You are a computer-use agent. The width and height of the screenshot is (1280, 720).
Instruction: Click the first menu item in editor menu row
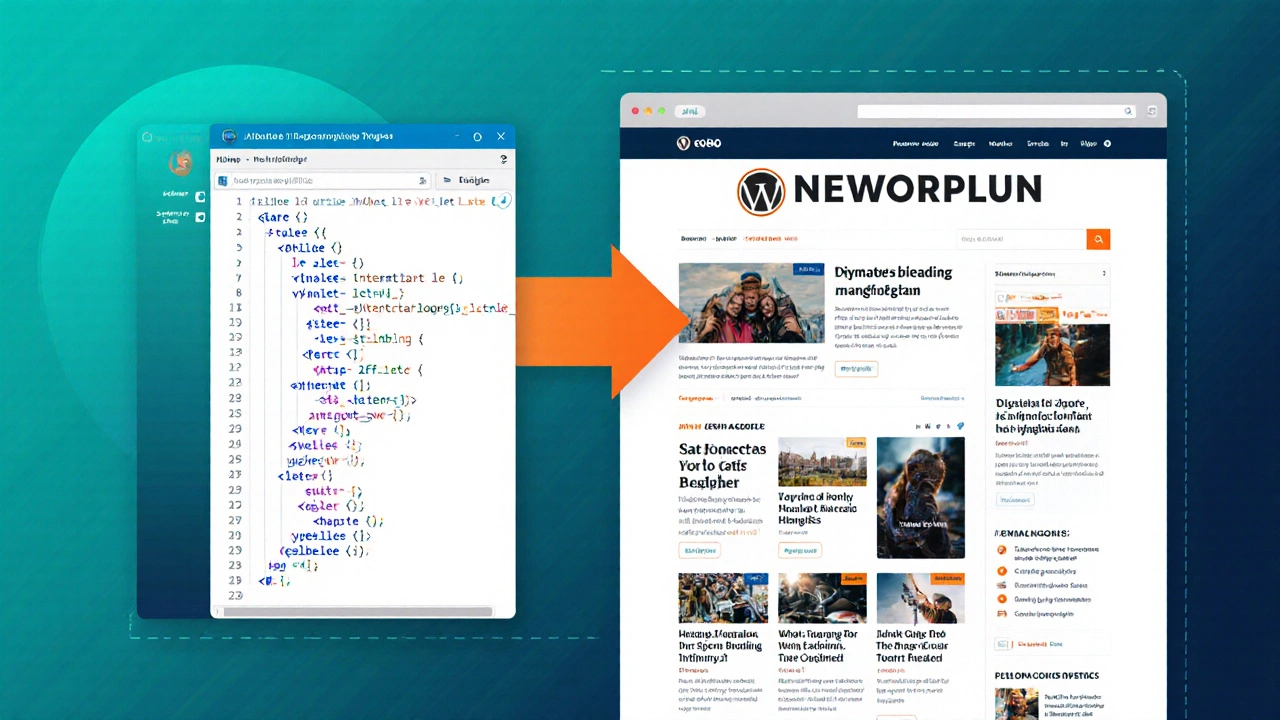[x=229, y=159]
